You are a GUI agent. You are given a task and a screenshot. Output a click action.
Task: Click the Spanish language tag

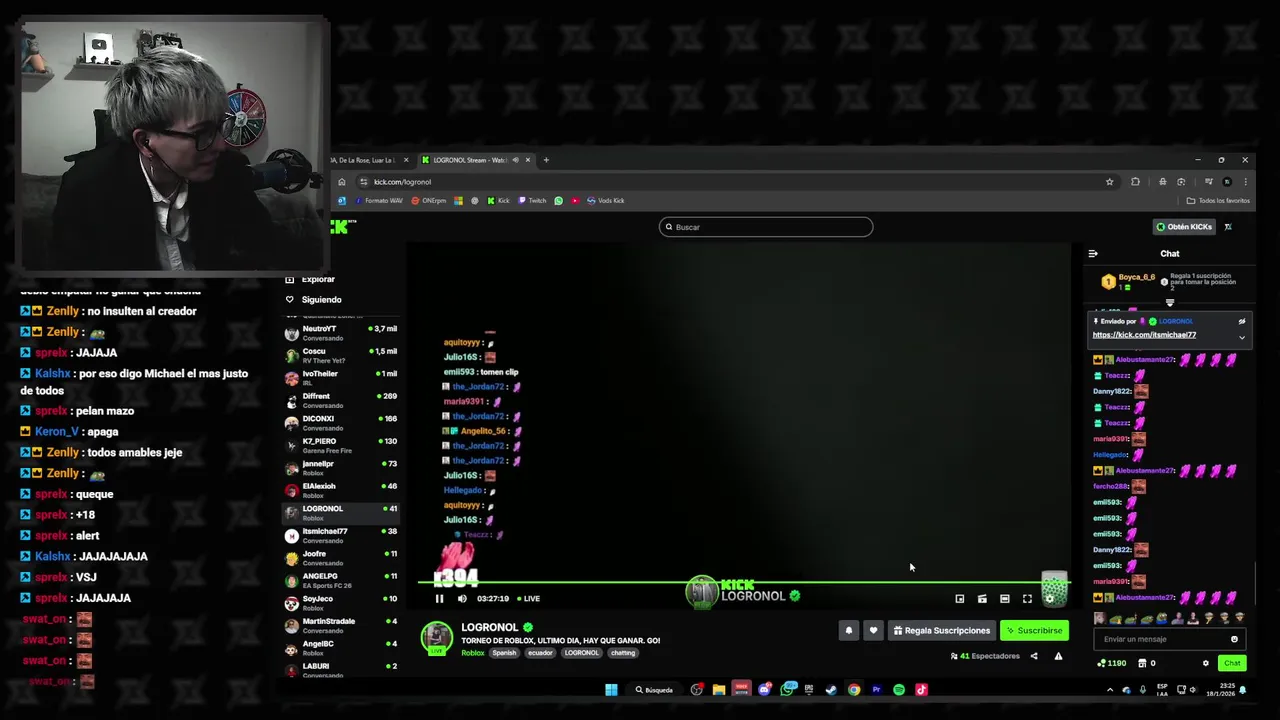pyautogui.click(x=504, y=653)
